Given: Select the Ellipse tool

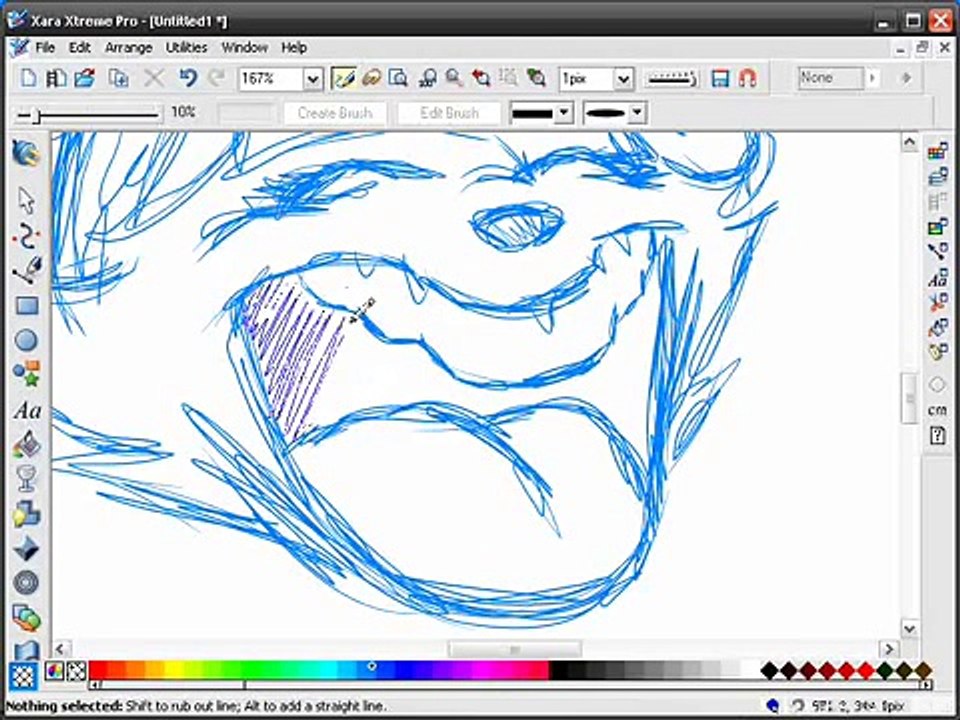Looking at the screenshot, I should [x=26, y=340].
